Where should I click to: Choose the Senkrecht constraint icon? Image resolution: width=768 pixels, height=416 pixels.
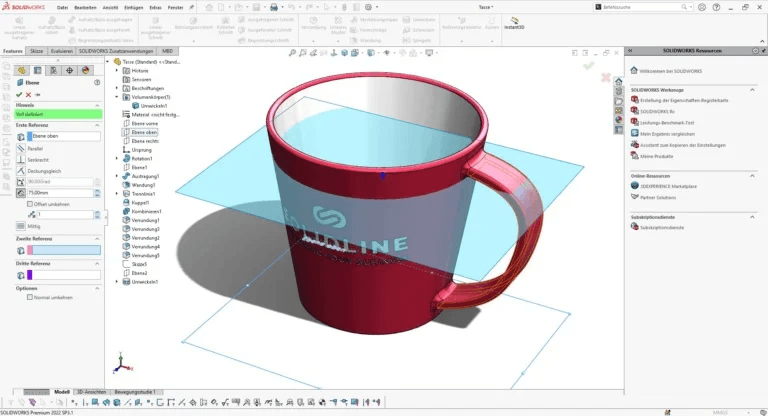(21, 160)
